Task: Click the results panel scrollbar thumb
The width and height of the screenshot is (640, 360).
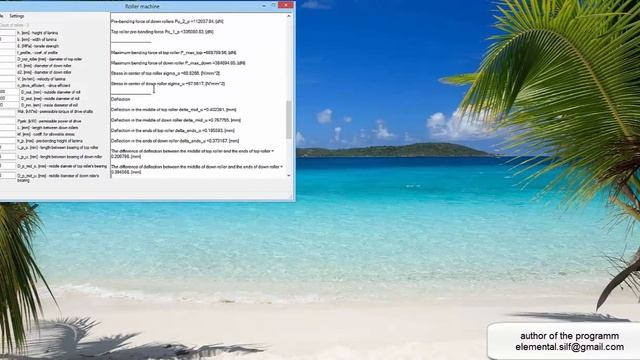Action: (289, 120)
